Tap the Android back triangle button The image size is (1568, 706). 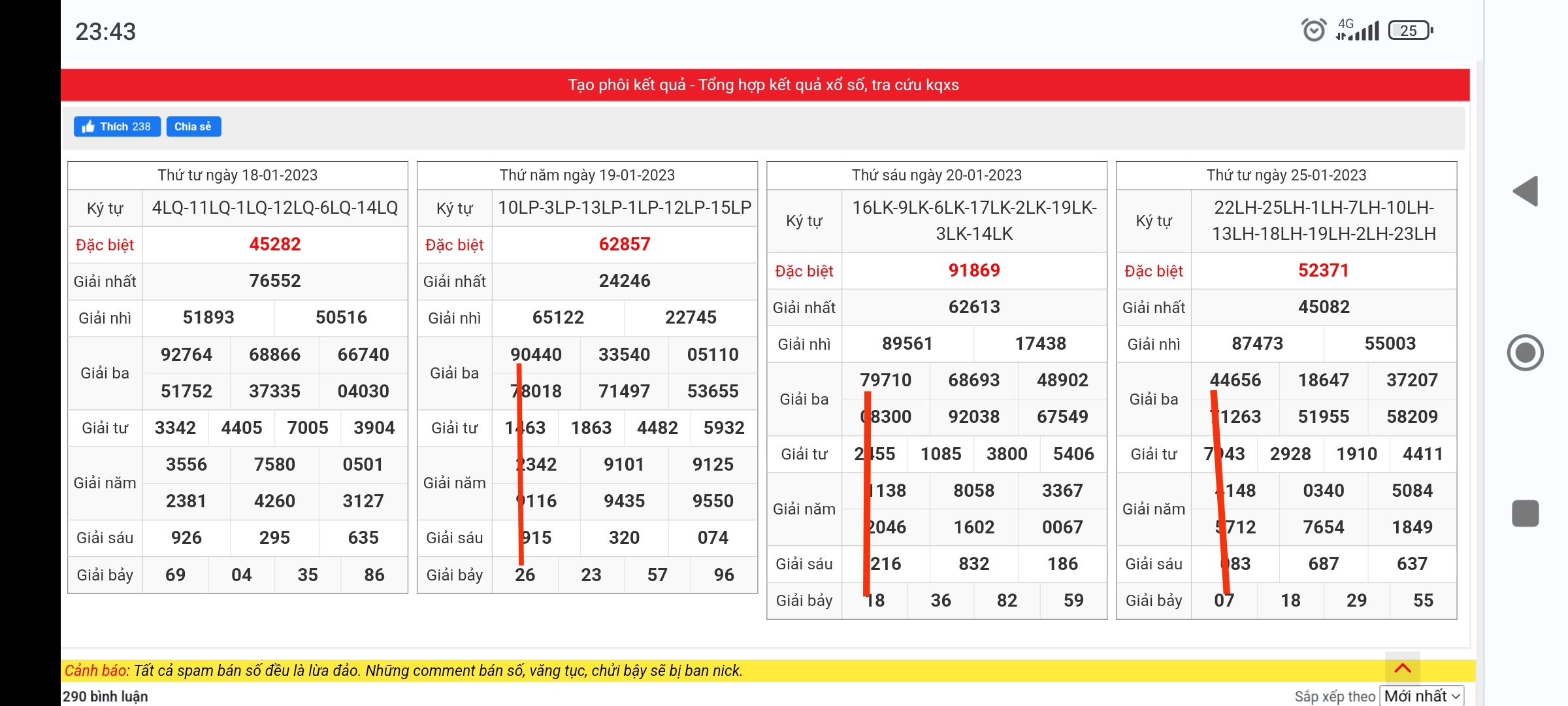(1526, 192)
